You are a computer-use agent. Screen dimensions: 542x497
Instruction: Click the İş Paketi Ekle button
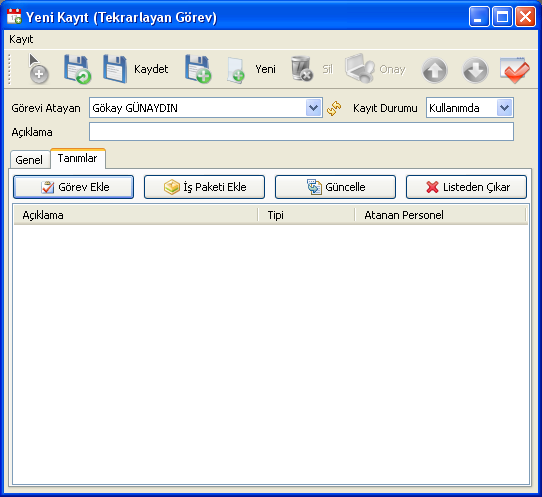click(204, 187)
